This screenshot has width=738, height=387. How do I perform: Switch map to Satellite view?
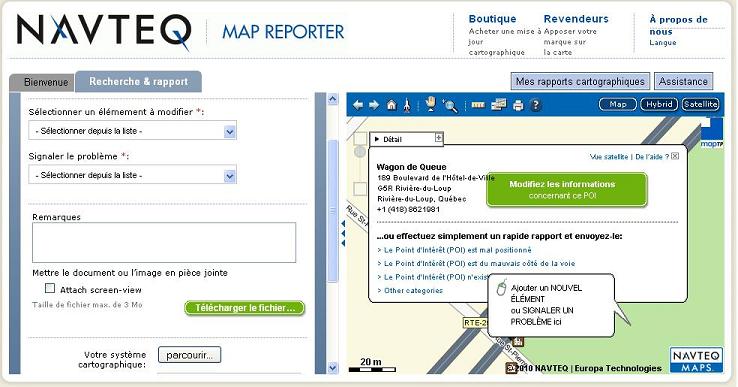(700, 104)
